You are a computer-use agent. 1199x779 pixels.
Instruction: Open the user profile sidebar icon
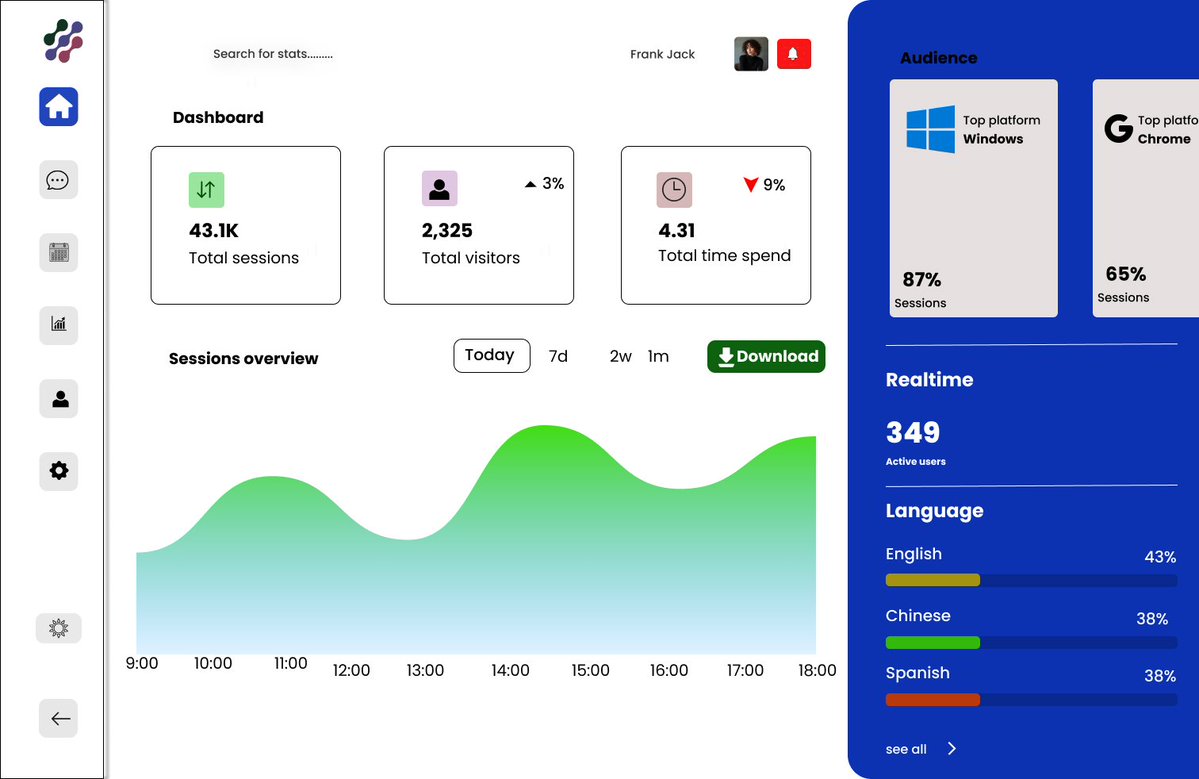58,398
